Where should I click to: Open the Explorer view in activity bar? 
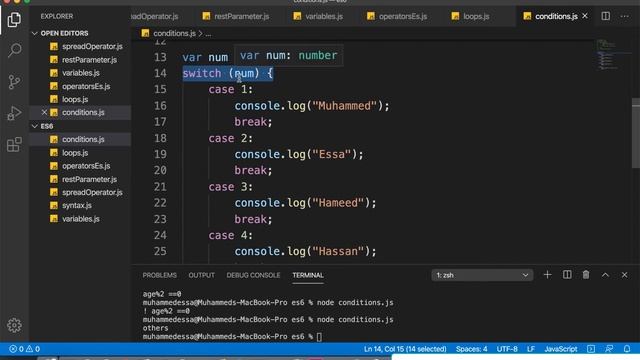point(14,19)
